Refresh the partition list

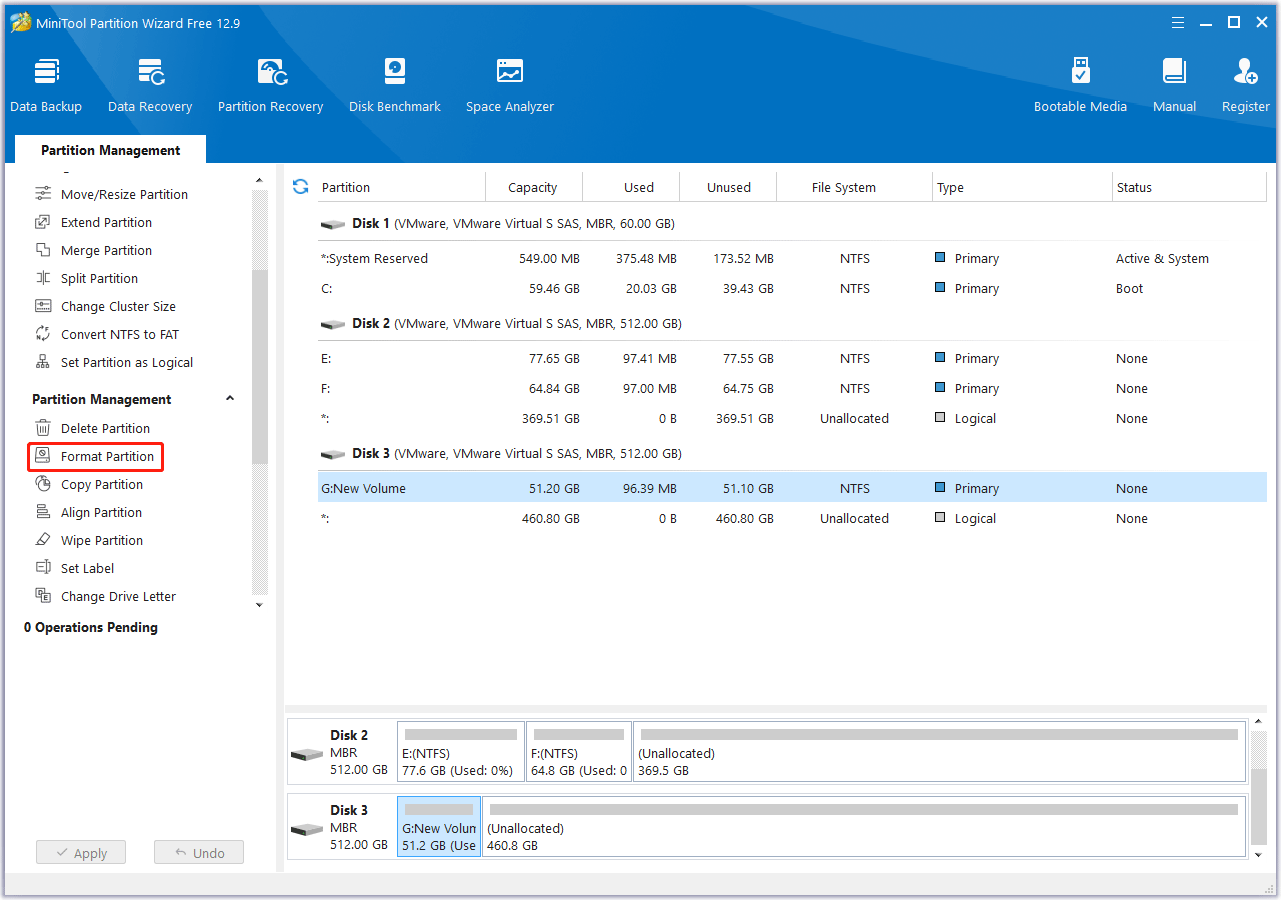(x=300, y=187)
